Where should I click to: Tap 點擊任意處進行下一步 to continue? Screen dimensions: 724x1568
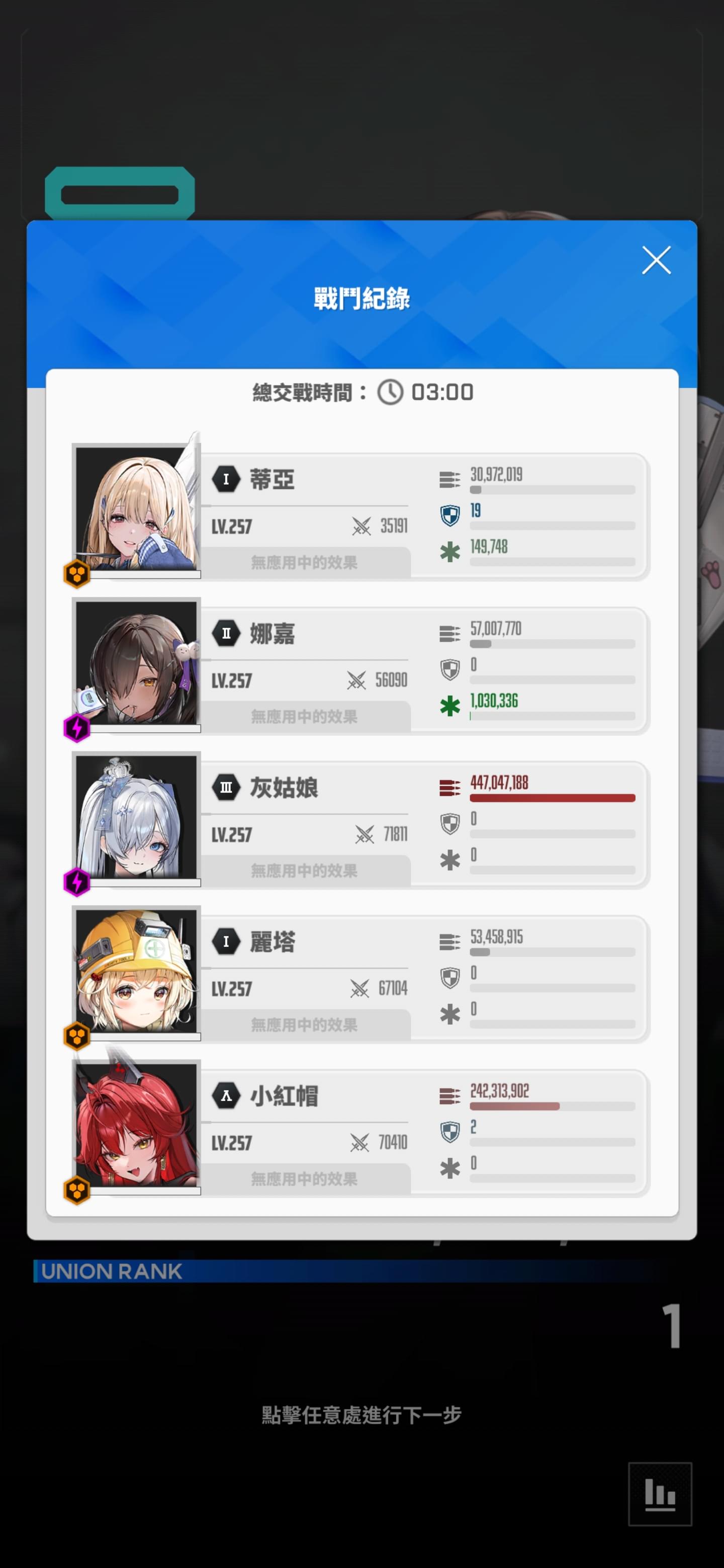(x=361, y=1415)
